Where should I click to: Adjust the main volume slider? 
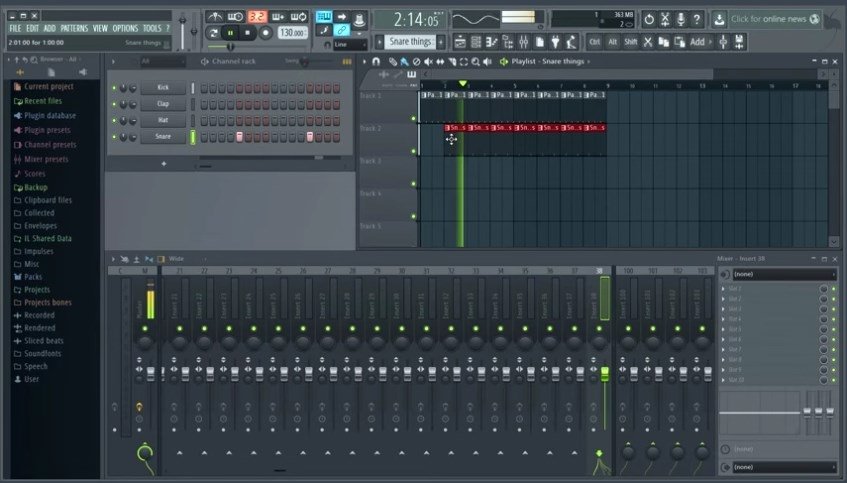[x=183, y=32]
